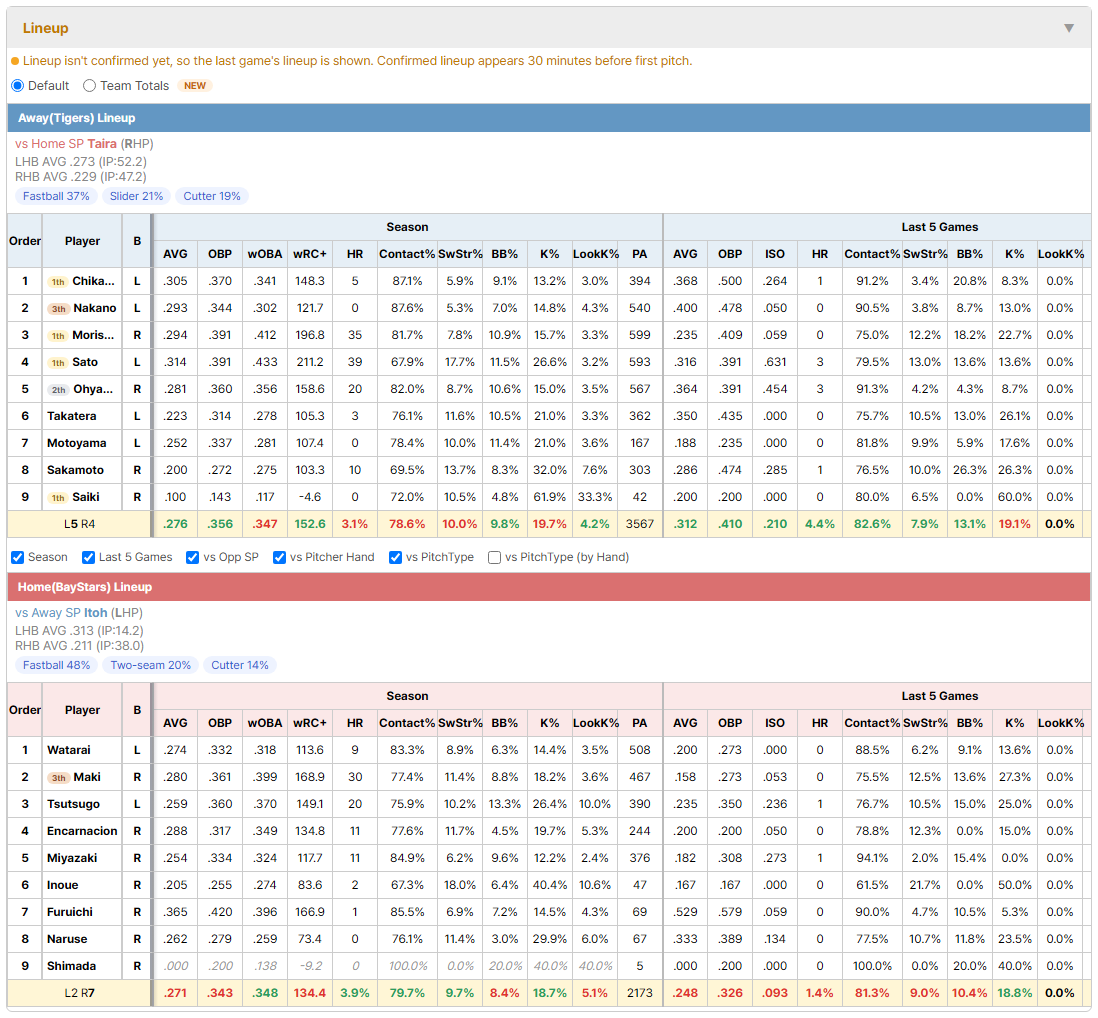Open player Shimada in BayStars lineup
1098x1018 pixels.
[71, 966]
